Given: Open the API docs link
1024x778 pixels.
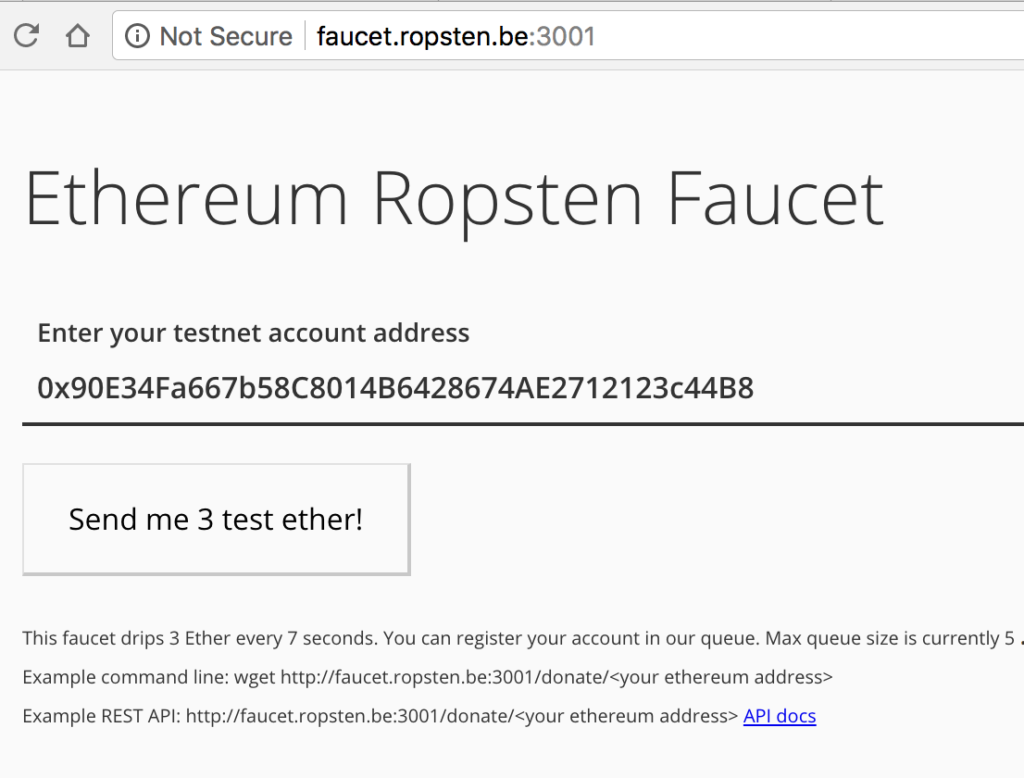Looking at the screenshot, I should pos(779,716).
